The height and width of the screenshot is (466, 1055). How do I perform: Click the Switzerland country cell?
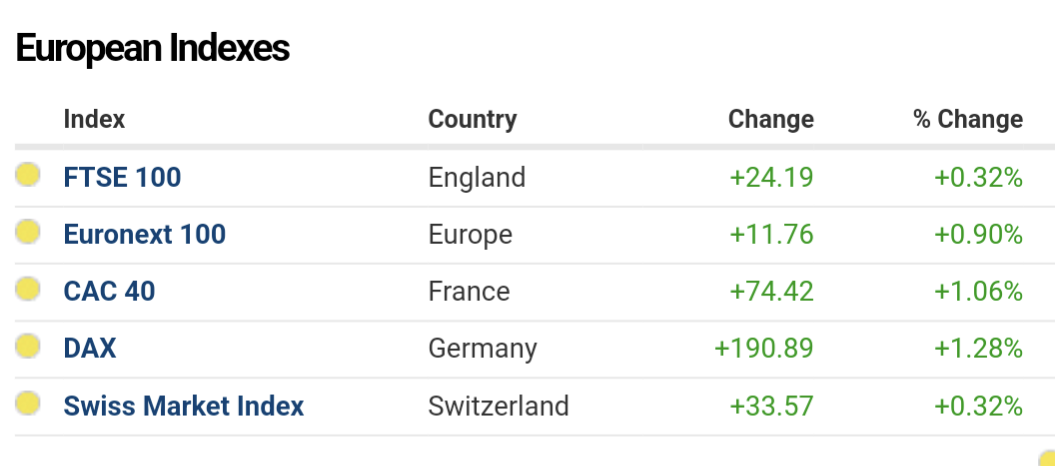(498, 407)
